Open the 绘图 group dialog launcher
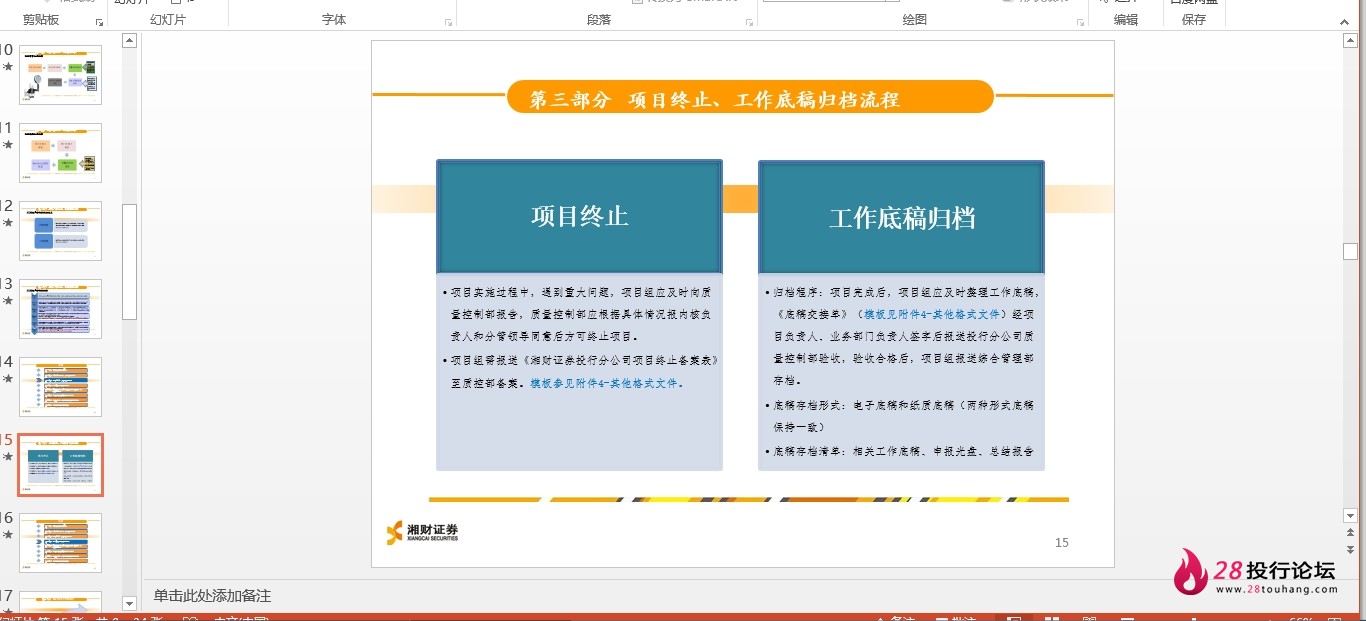Viewport: 1366px width, 621px height. 1080,22
